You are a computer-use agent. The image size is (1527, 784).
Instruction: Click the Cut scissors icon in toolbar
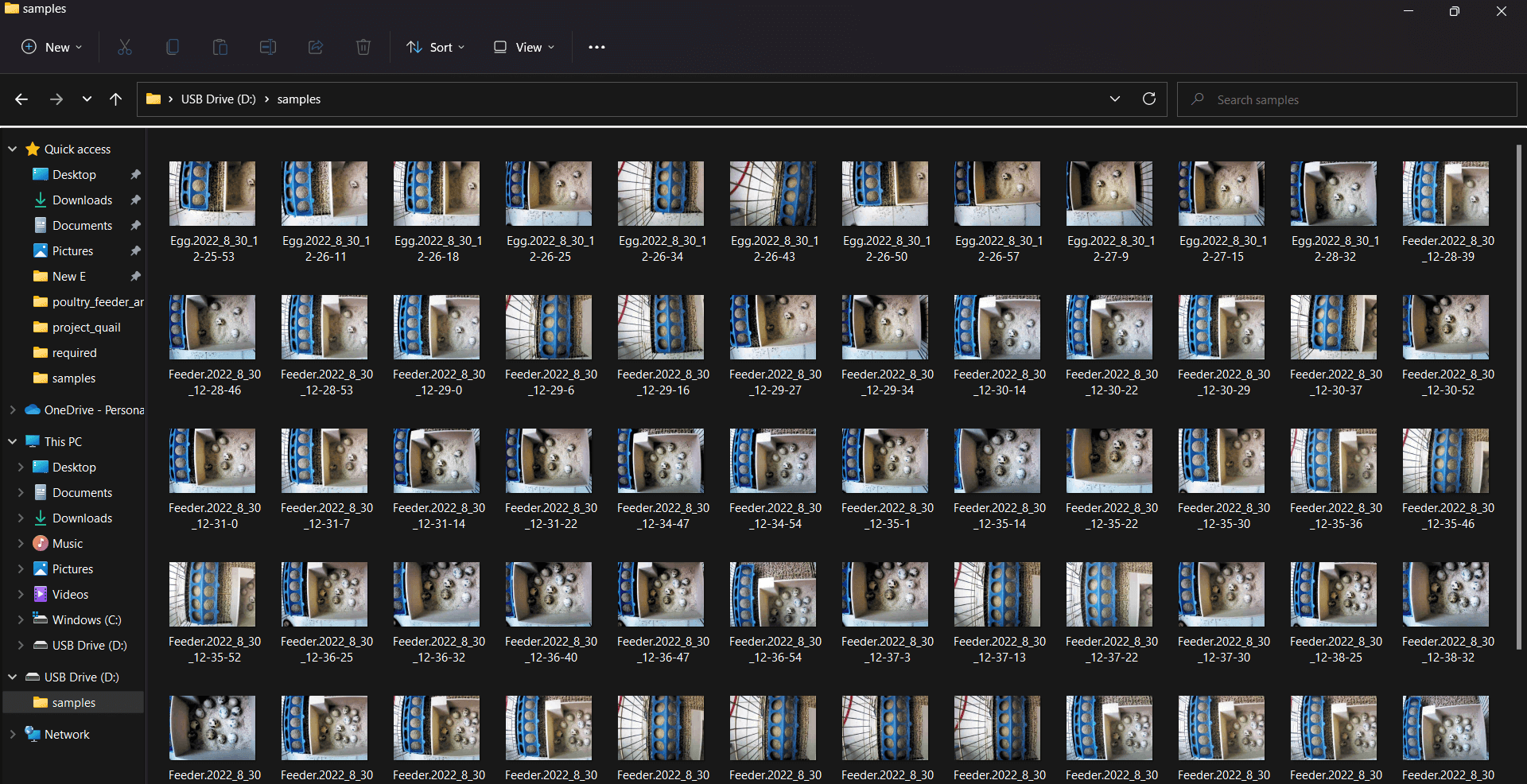[x=125, y=48]
